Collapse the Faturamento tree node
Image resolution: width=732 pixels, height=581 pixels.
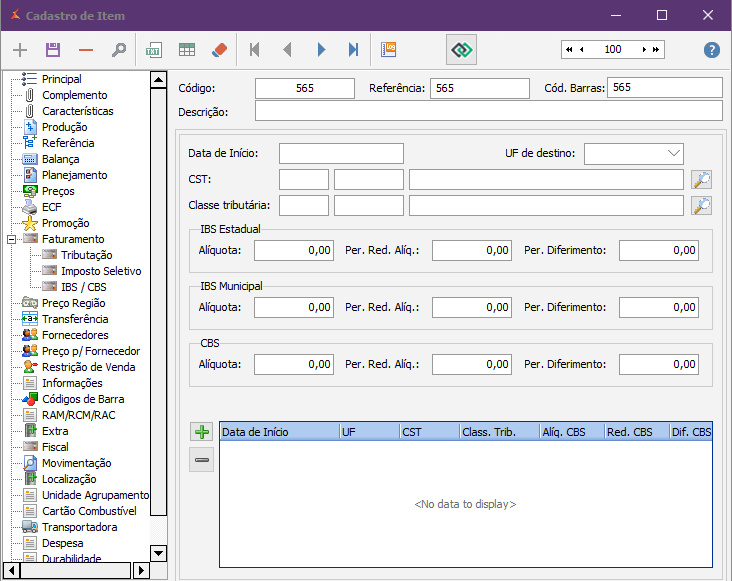pyautogui.click(x=11, y=239)
